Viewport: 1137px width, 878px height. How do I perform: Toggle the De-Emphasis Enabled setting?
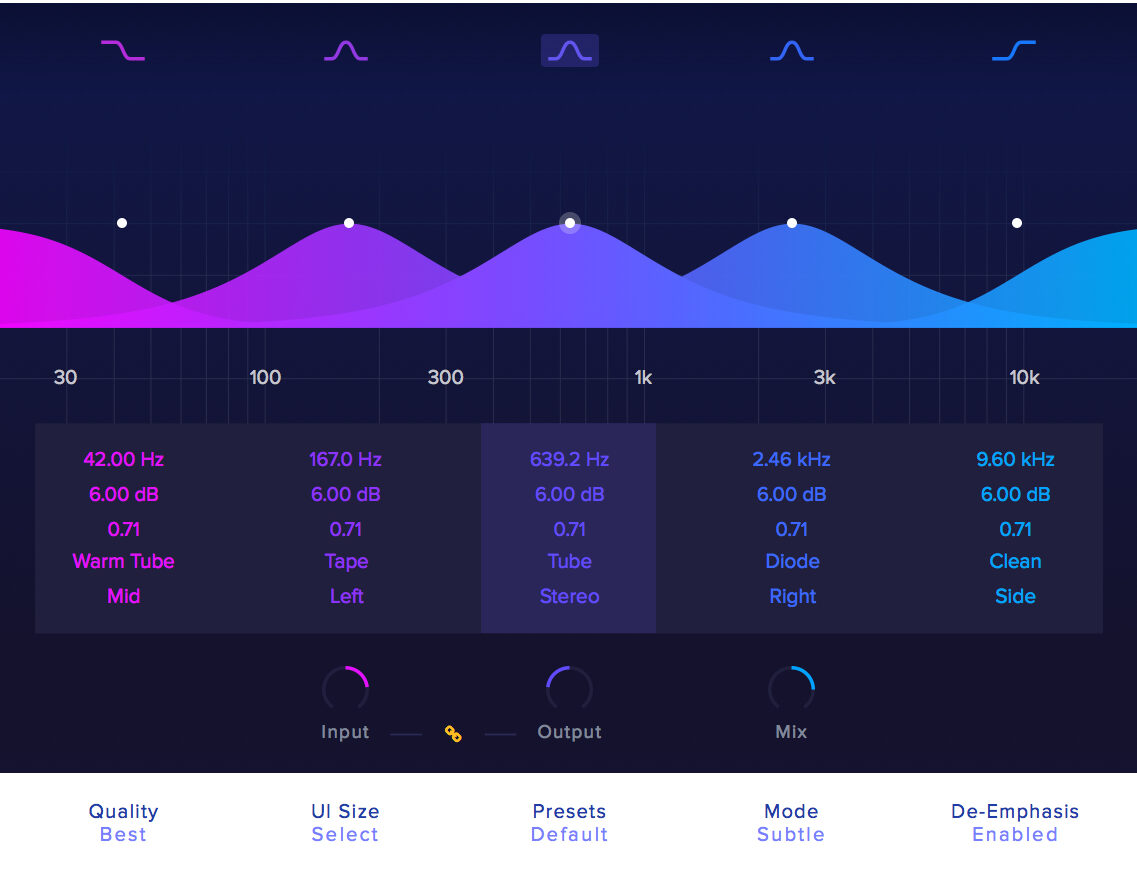1015,823
